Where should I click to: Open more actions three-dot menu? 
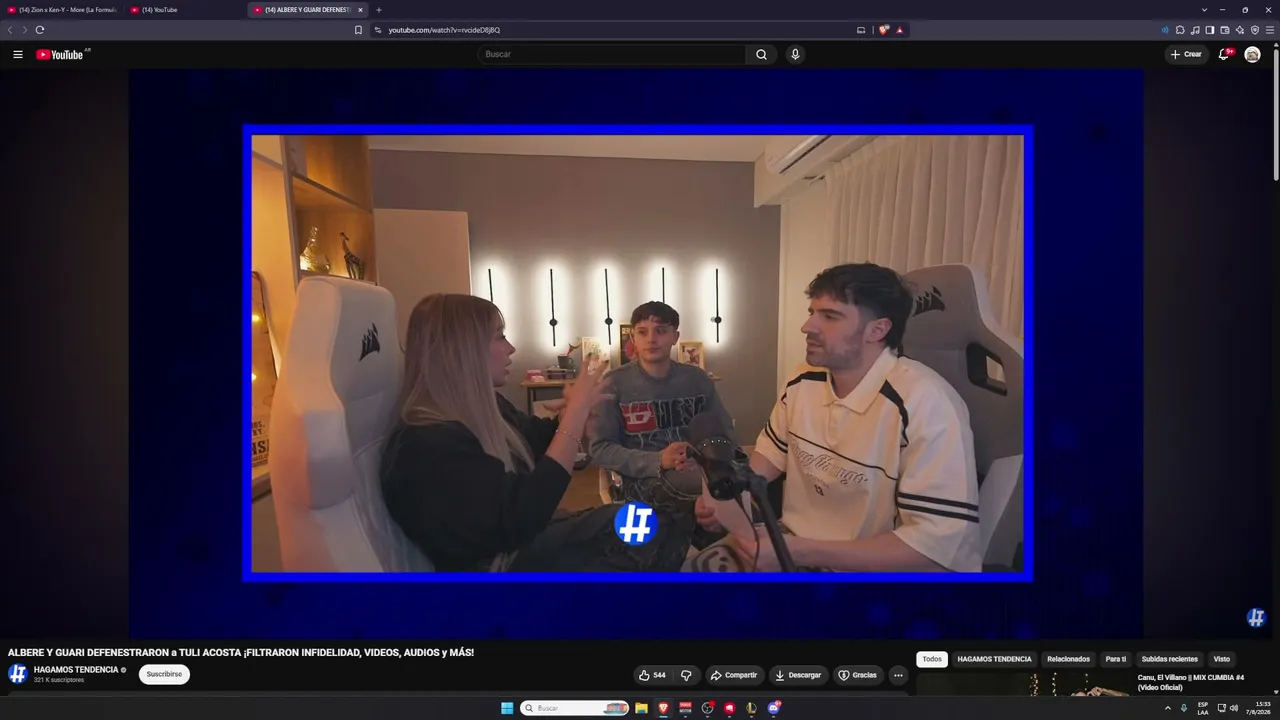coord(898,675)
